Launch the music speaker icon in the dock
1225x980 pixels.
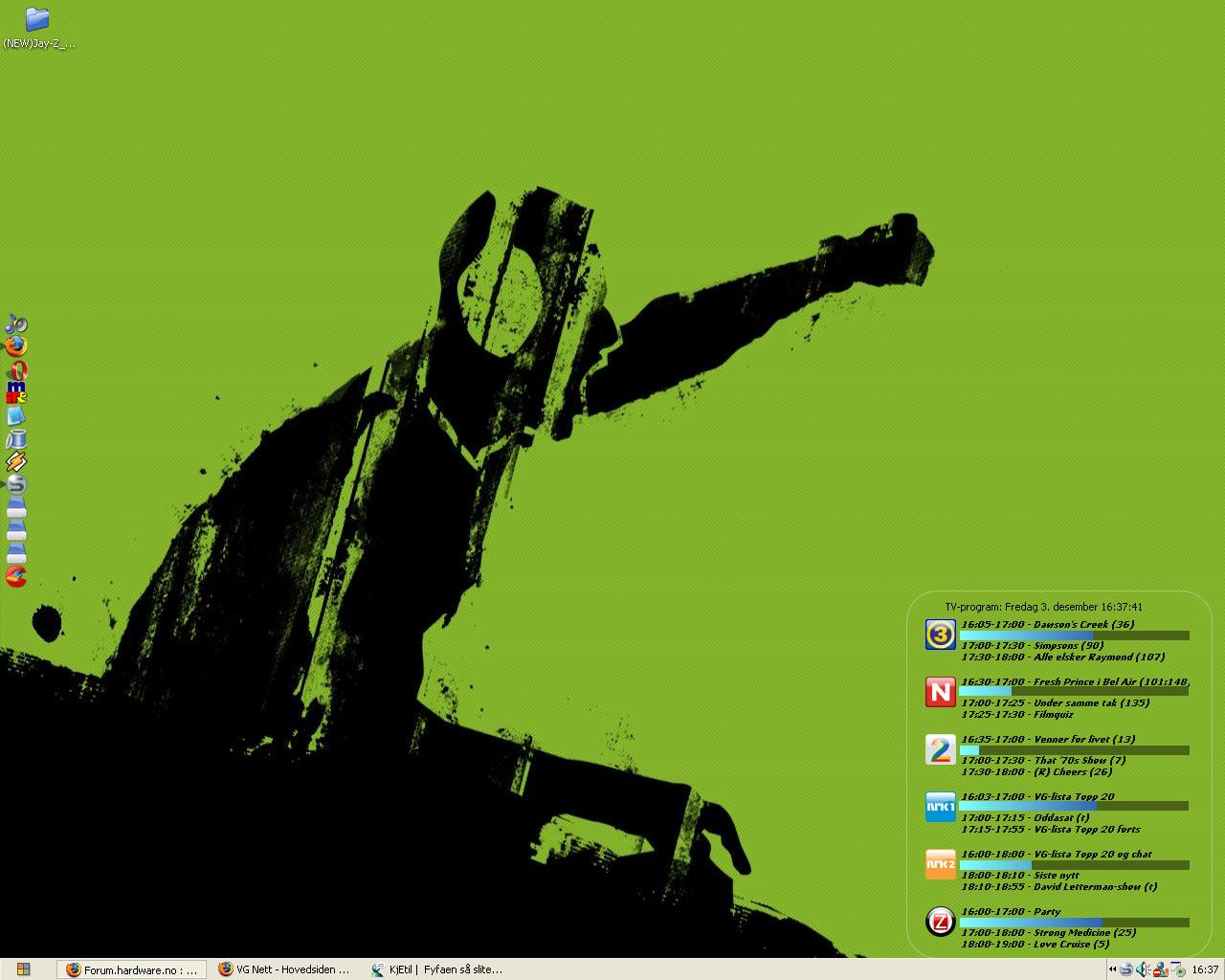pyautogui.click(x=16, y=323)
